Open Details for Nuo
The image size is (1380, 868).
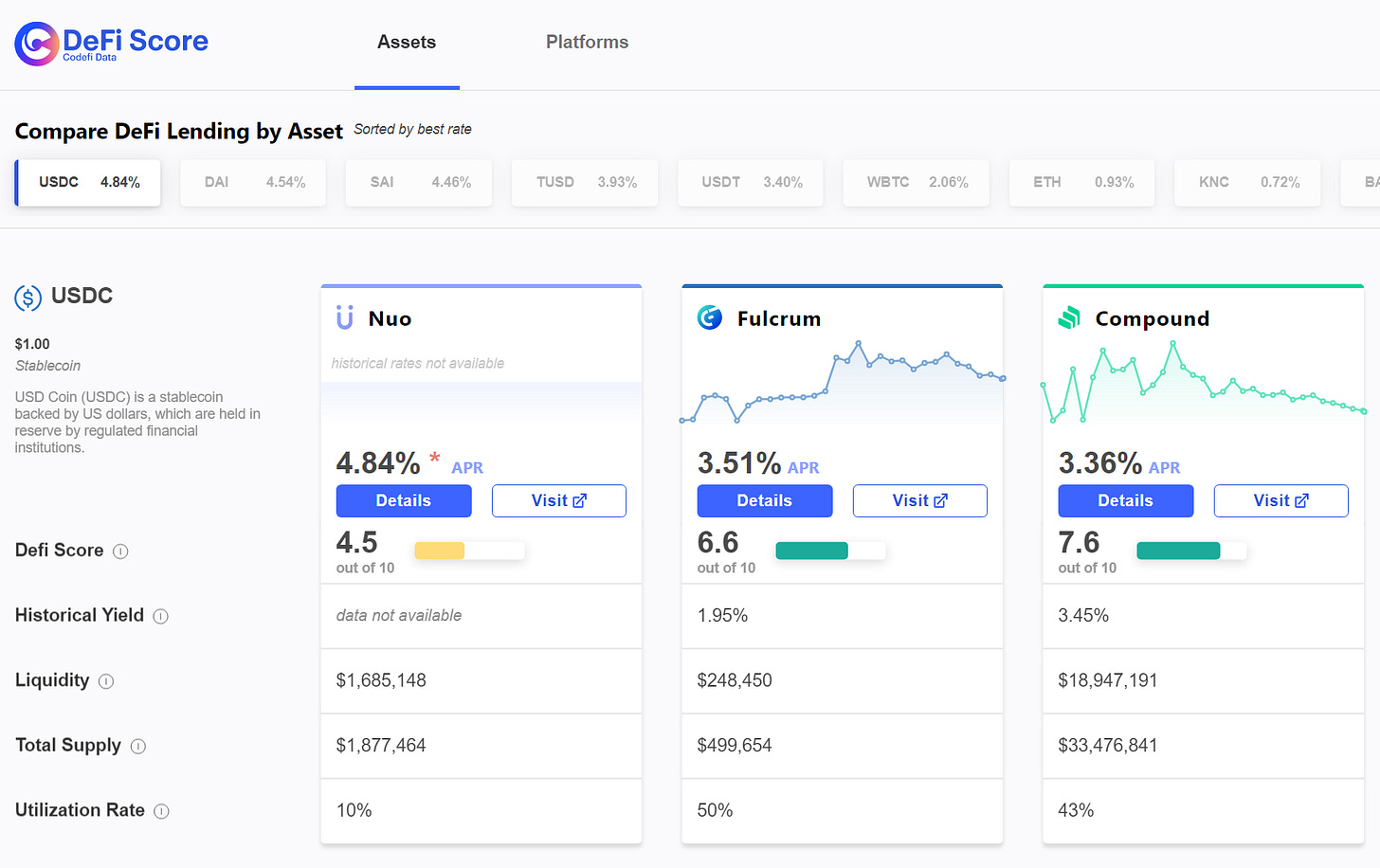[x=404, y=500]
